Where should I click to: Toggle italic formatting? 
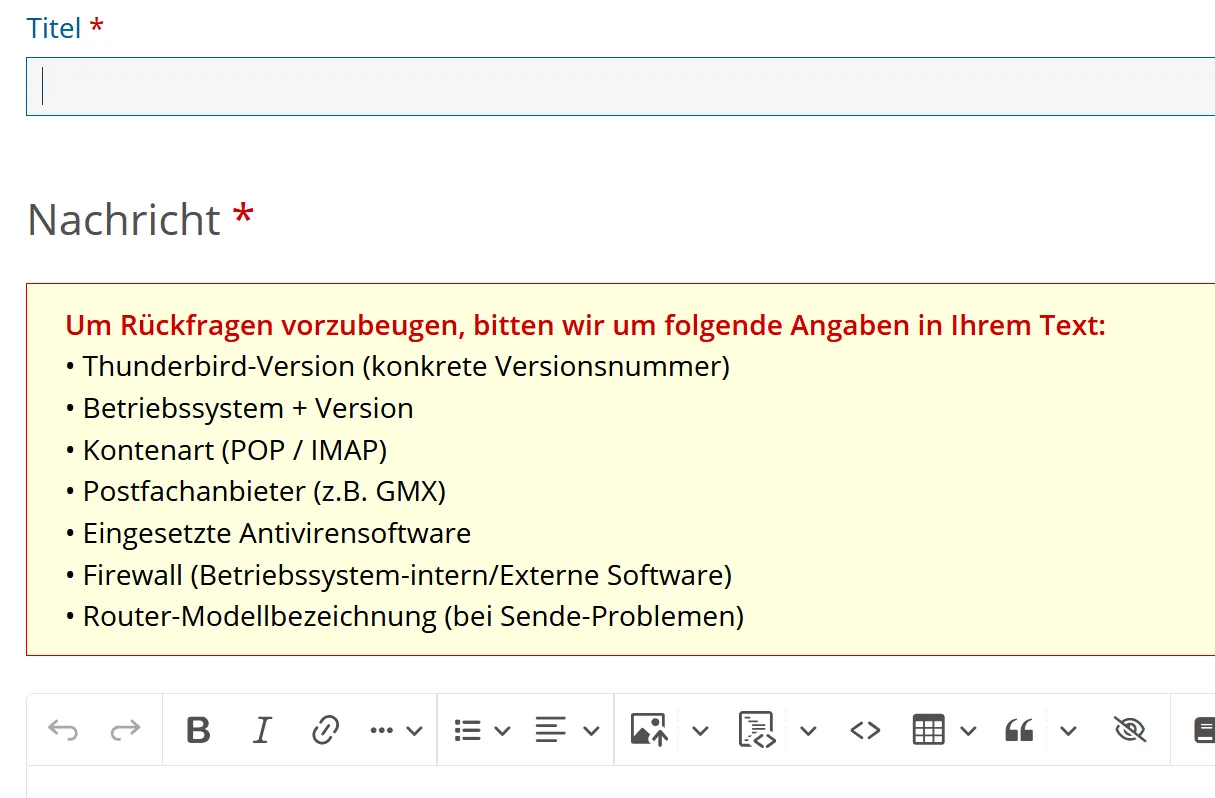click(262, 731)
